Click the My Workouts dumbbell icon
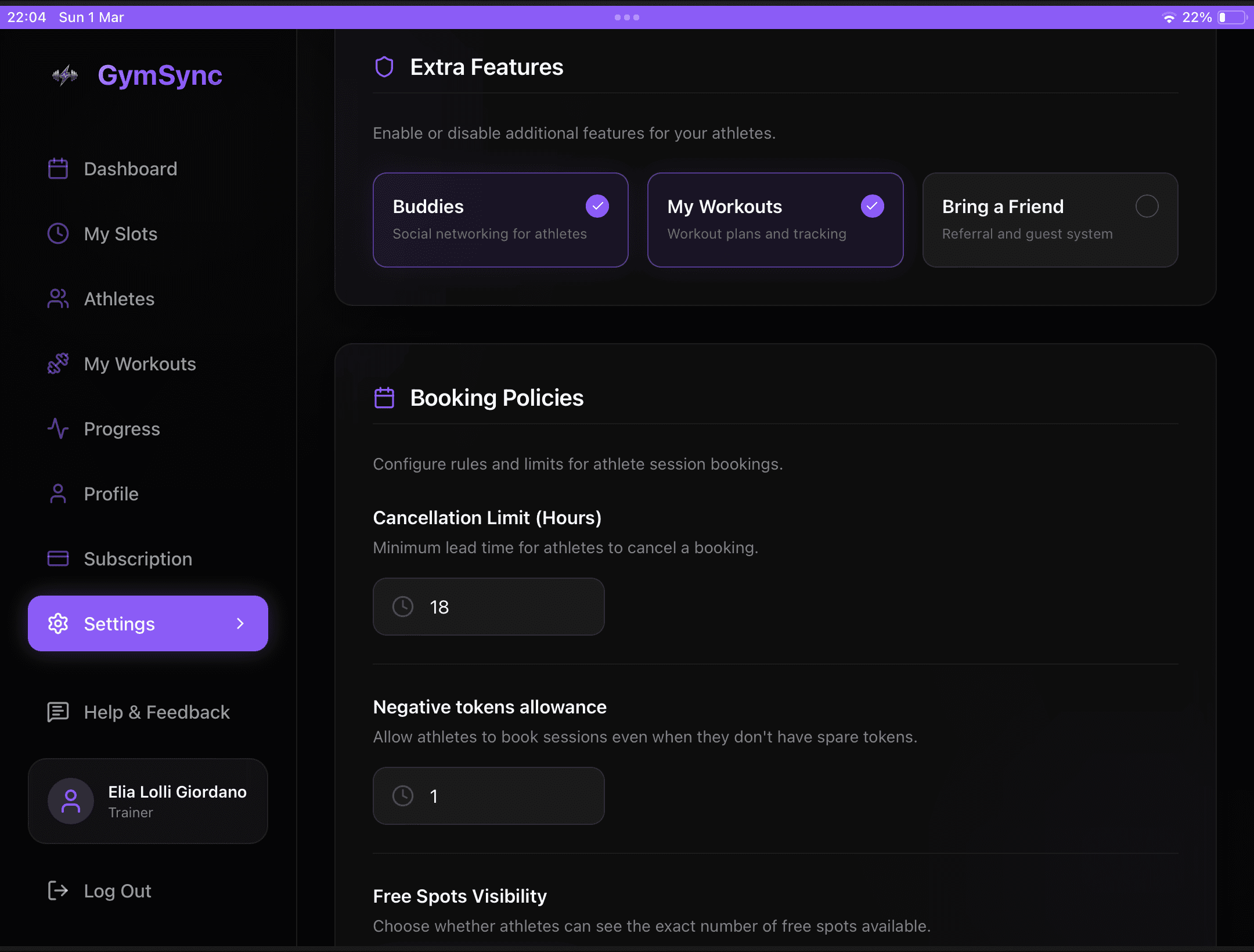This screenshot has width=1254, height=952. (x=58, y=364)
